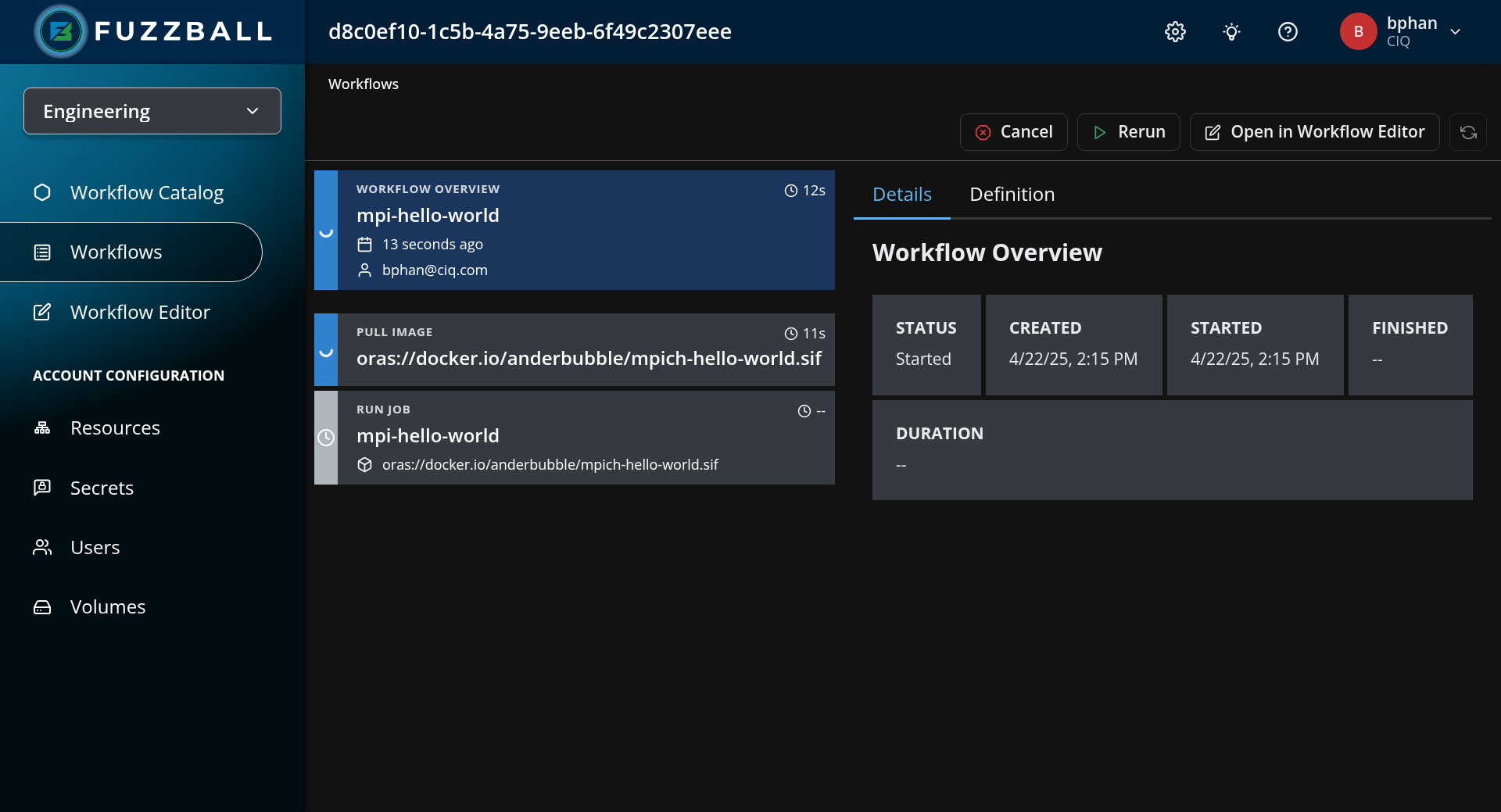The image size is (1501, 812).
Task: Open the bphan user account menu
Action: tap(1358, 31)
